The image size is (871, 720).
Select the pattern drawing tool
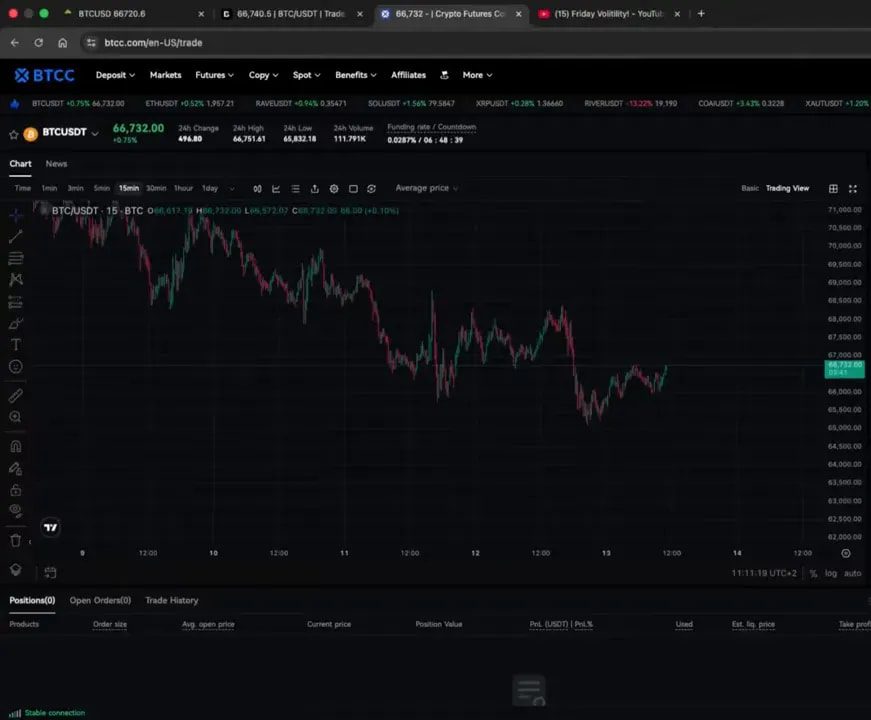coord(16,279)
